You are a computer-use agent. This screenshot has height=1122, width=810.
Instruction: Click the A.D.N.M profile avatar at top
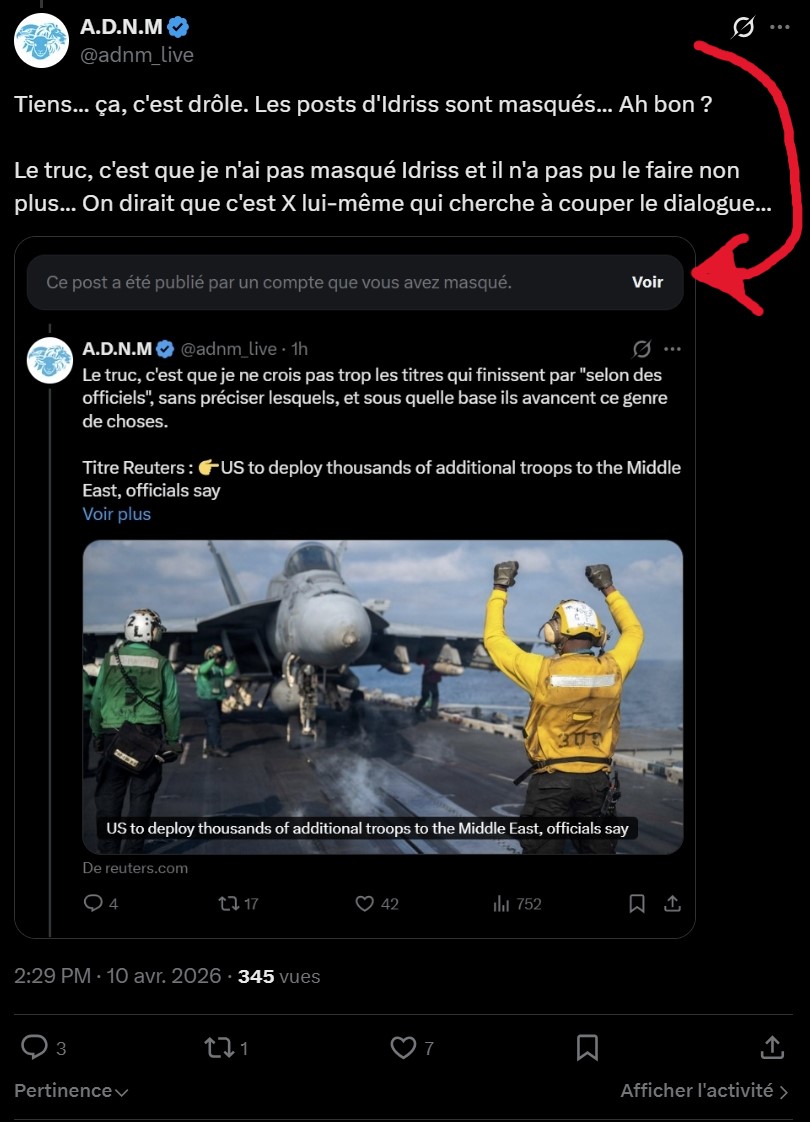(x=41, y=41)
